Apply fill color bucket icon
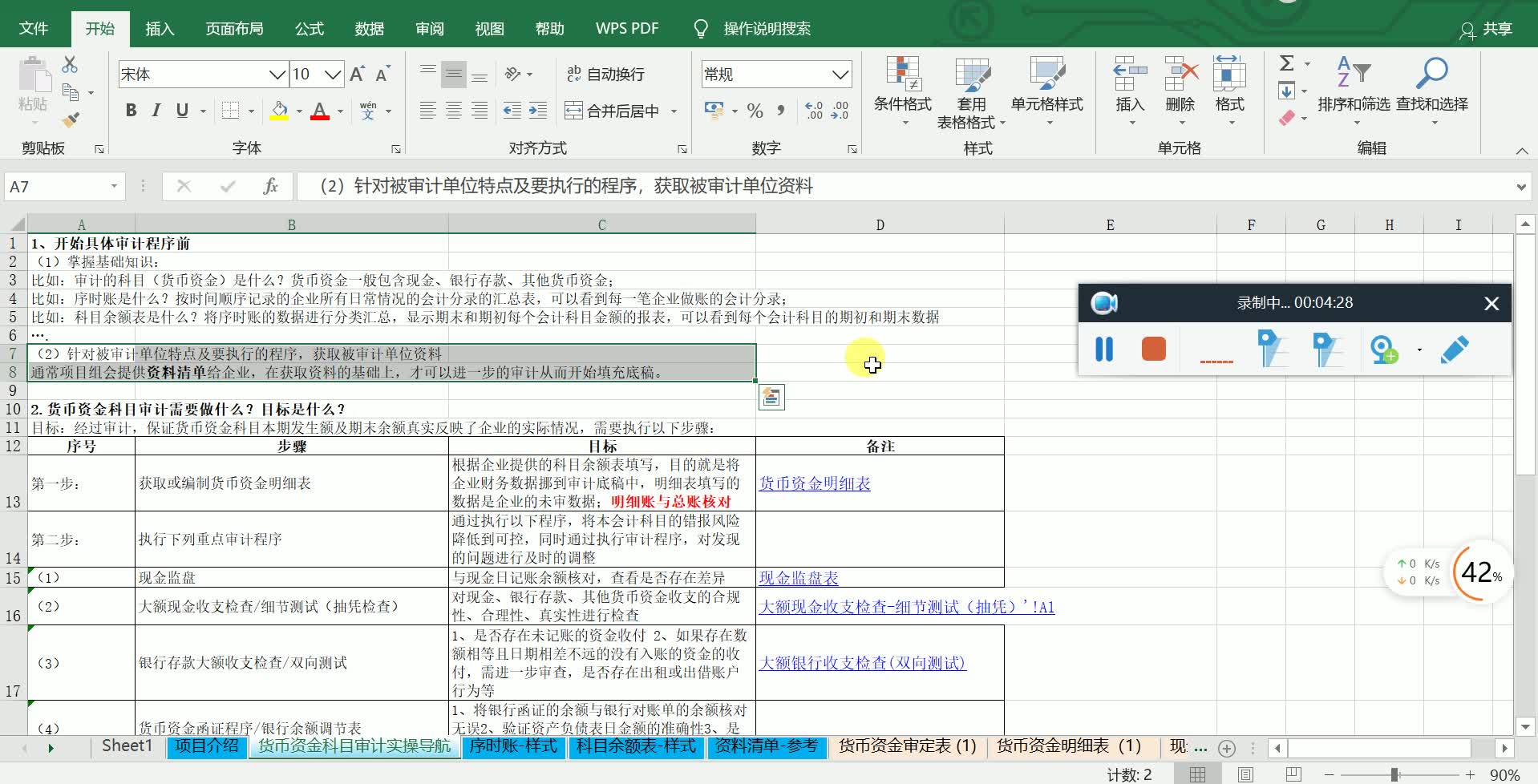1538x784 pixels. click(x=279, y=111)
